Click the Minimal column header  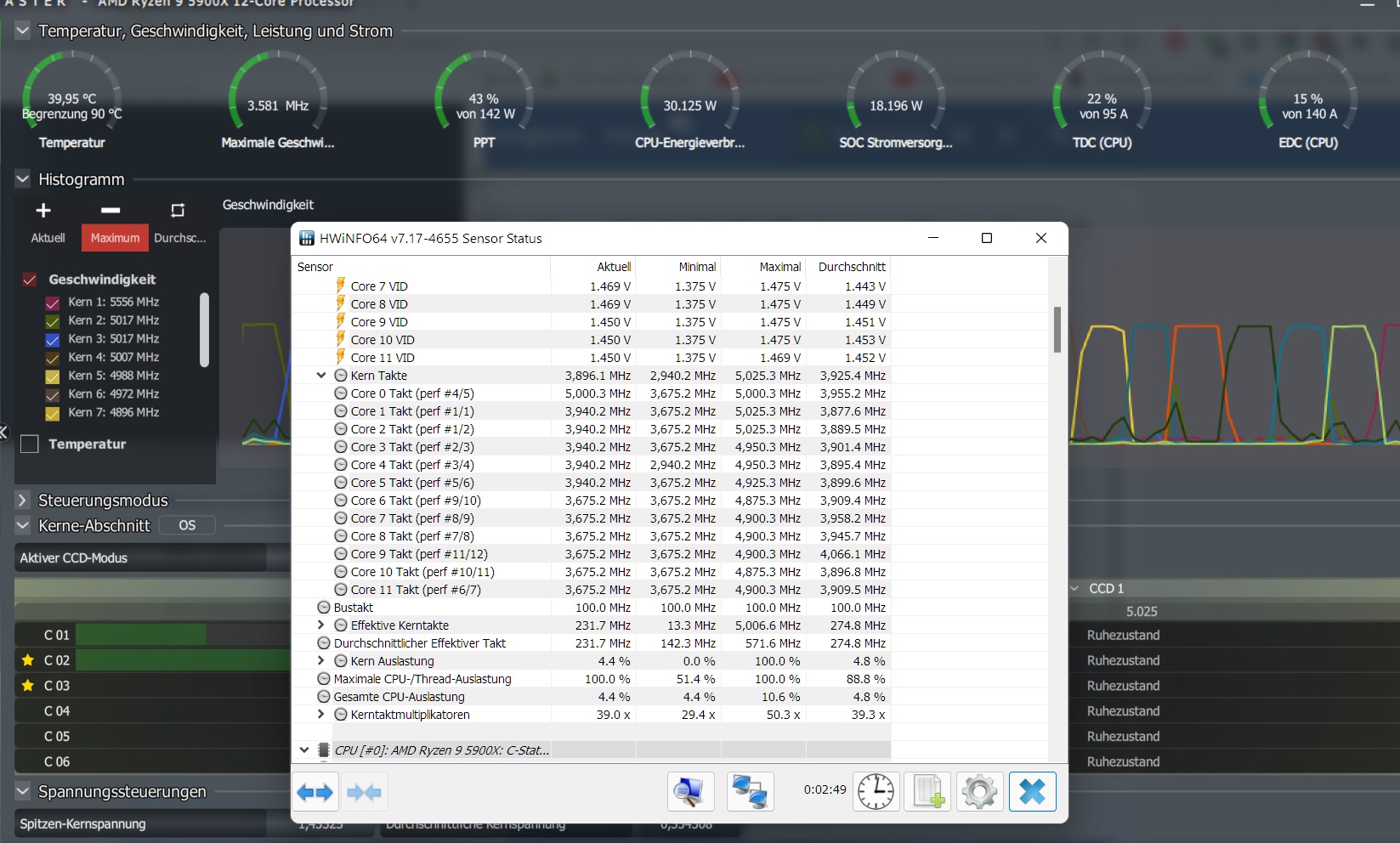(678, 267)
